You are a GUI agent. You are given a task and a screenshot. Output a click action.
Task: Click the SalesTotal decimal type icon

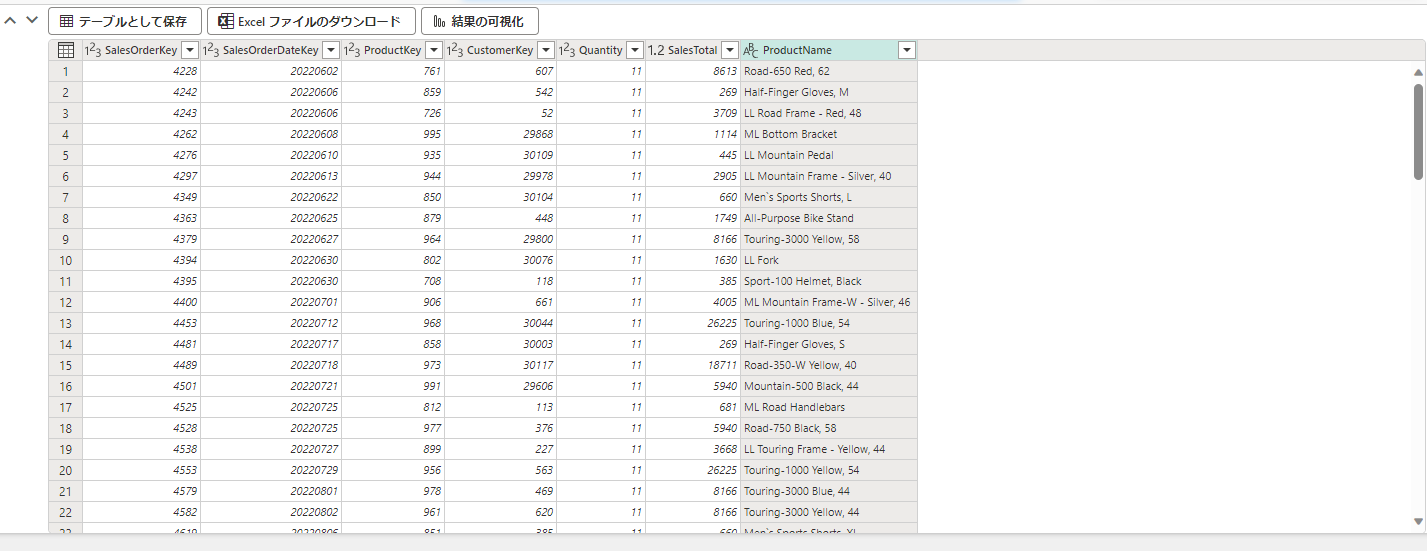pyautogui.click(x=656, y=50)
